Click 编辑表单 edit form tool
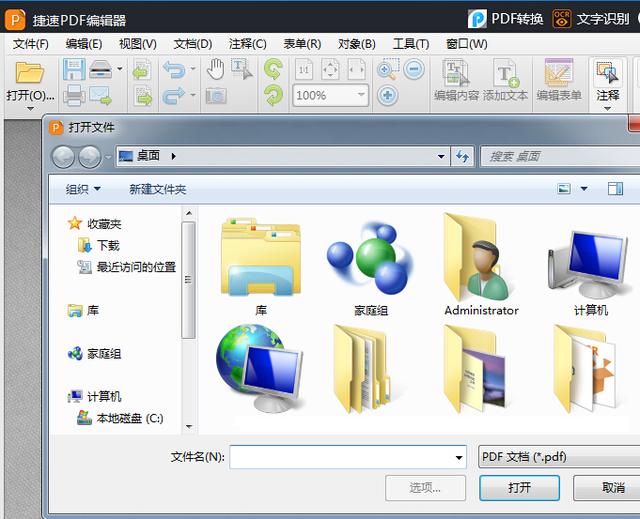Screen dimensions: 640x519 coord(559,80)
